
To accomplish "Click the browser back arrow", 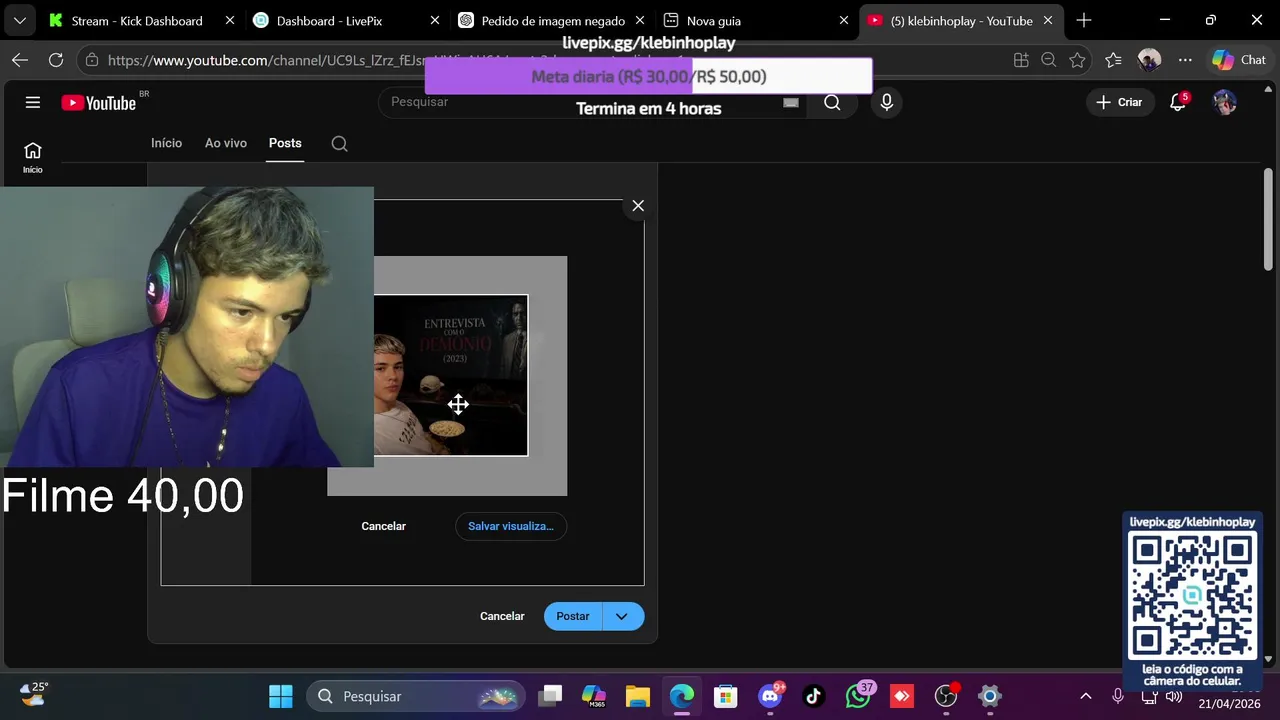I will point(20,60).
